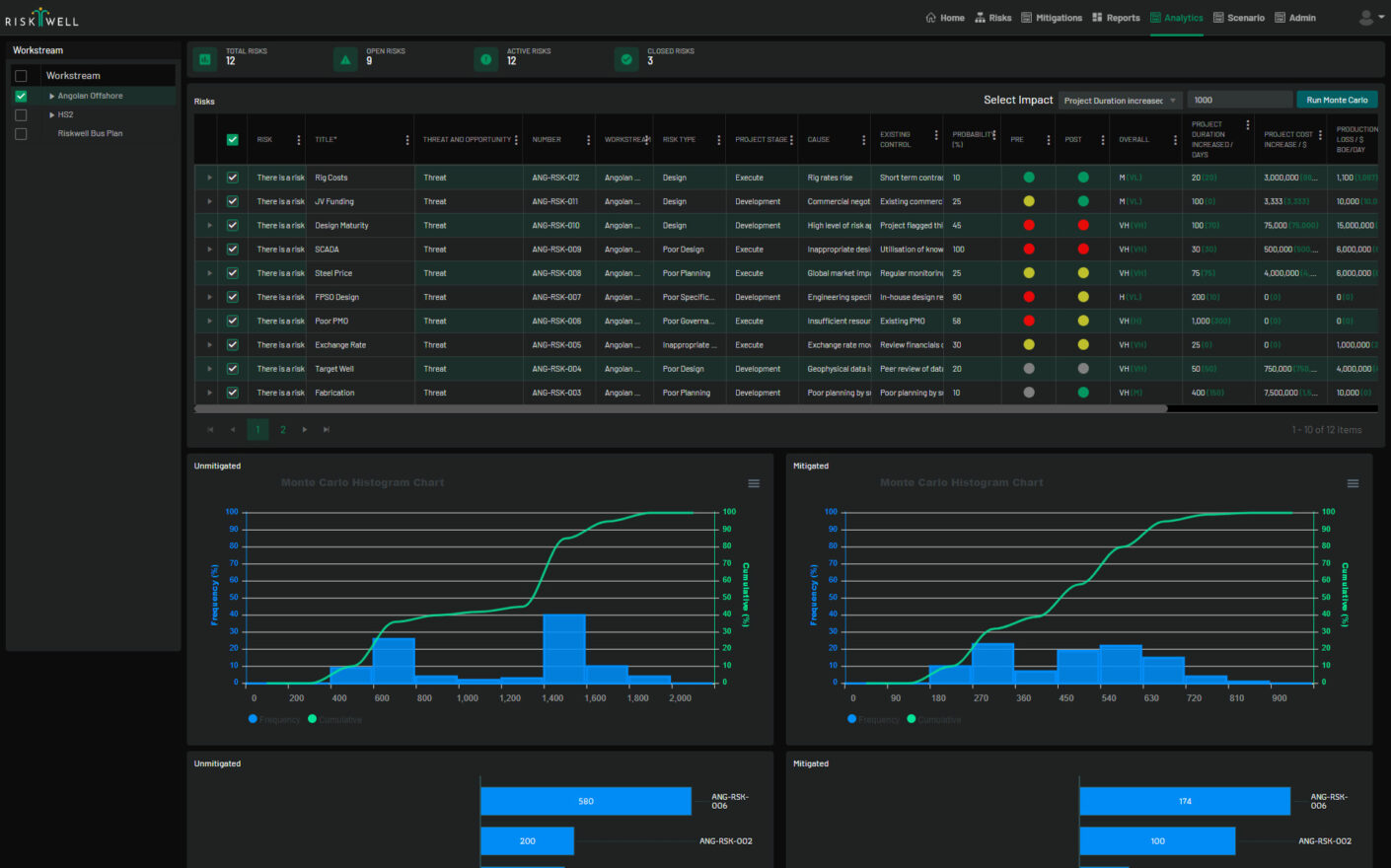Expand the Target Well row details
The width and height of the screenshot is (1391, 868).
209,369
